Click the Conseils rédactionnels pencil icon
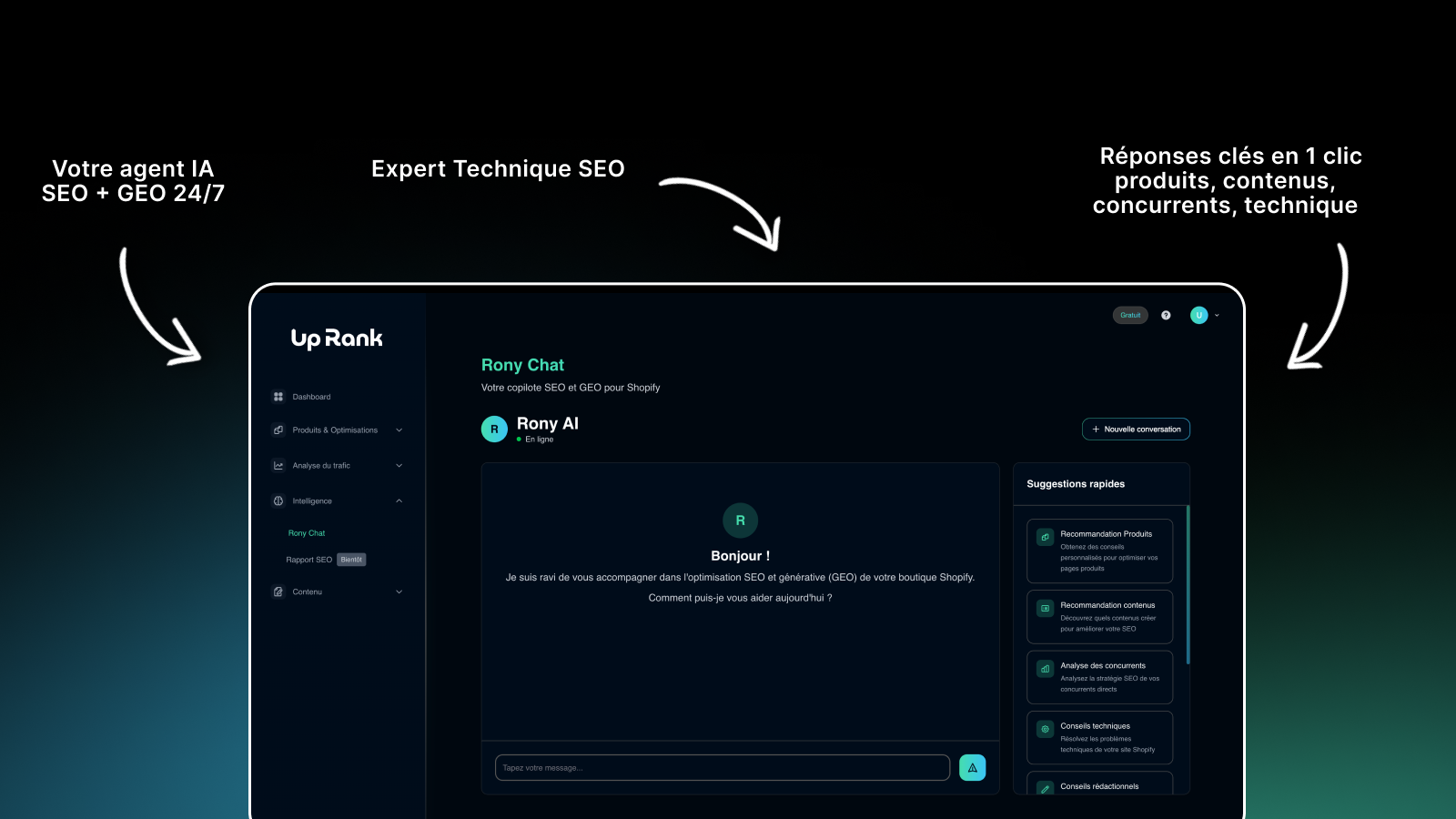 point(1045,788)
